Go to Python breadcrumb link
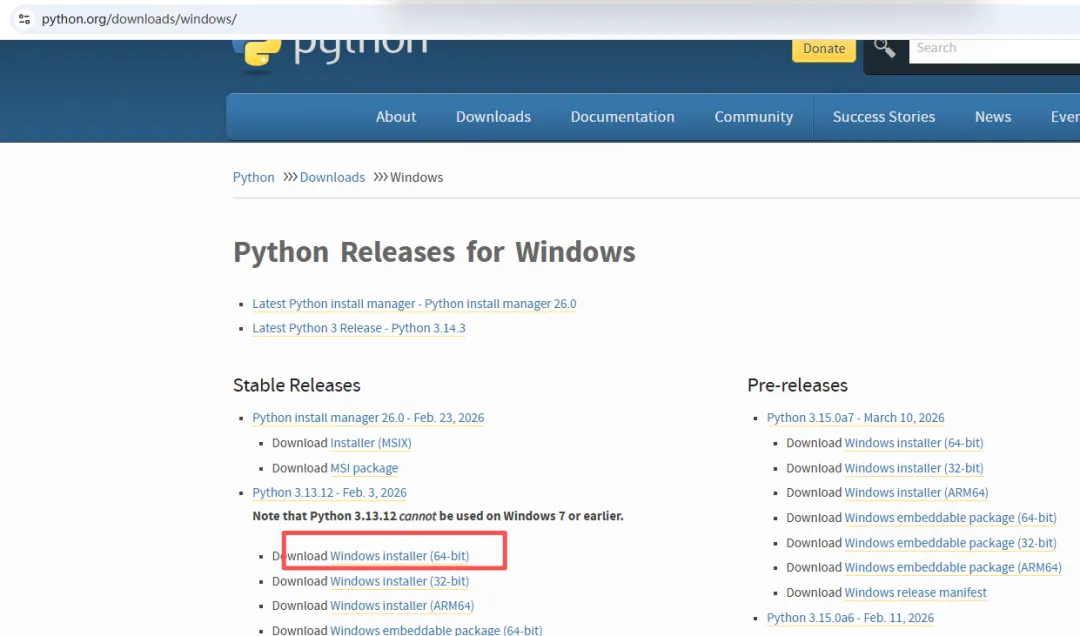The width and height of the screenshot is (1080, 636). [253, 177]
